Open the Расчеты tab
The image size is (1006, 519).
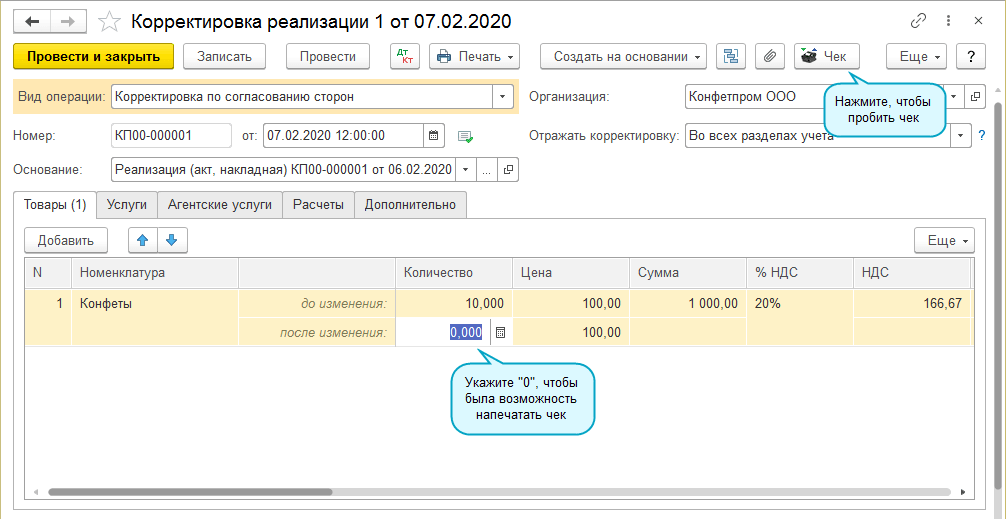[318, 205]
